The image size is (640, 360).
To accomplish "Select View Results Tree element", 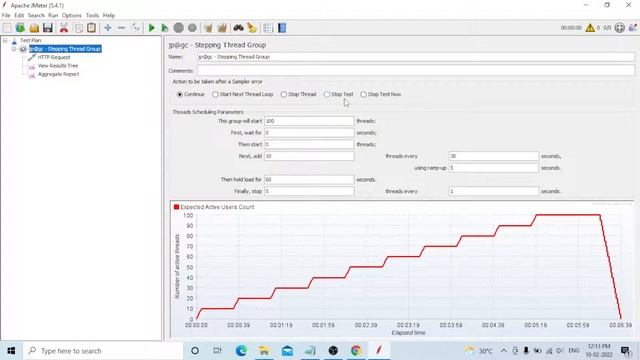I will 58,66.
